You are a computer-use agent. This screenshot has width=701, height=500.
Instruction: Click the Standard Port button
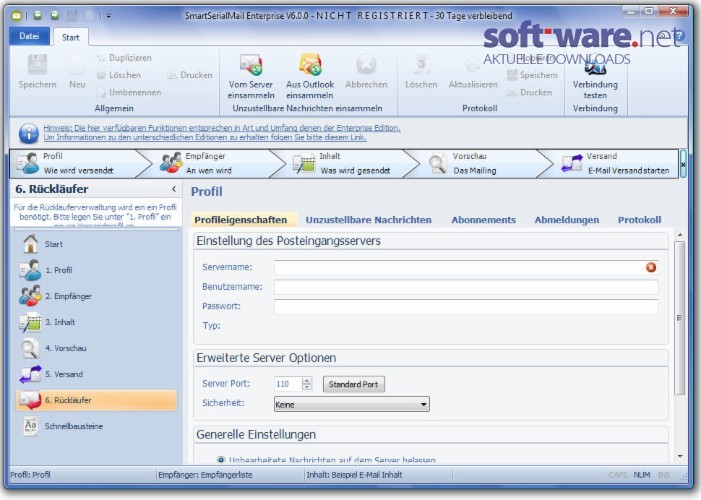[x=353, y=384]
